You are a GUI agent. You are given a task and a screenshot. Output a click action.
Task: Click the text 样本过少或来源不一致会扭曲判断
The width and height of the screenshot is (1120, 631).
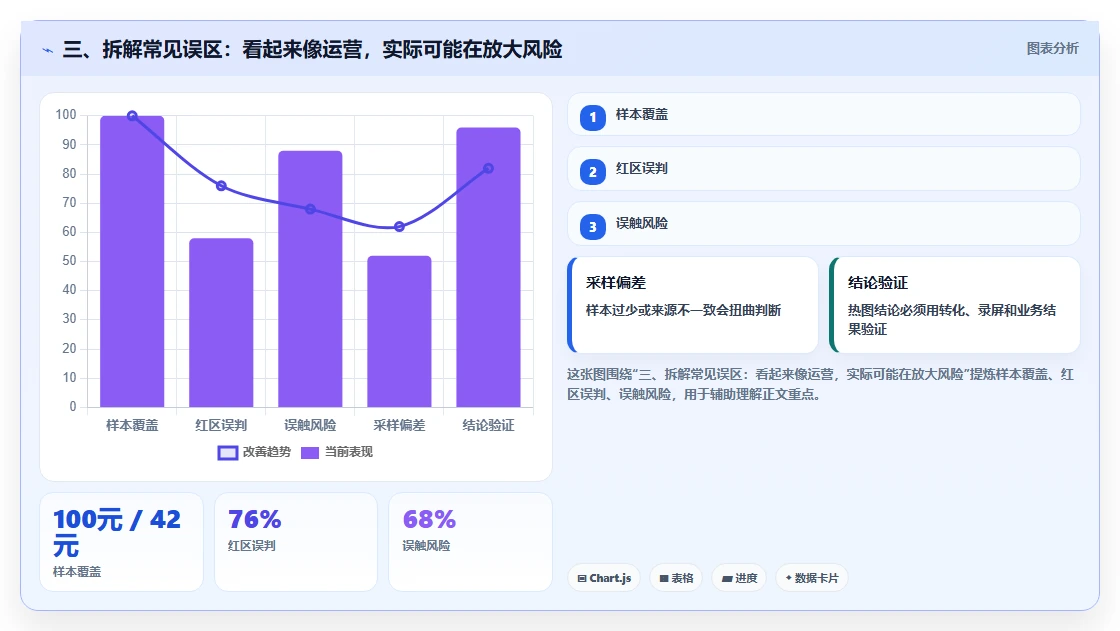point(684,310)
